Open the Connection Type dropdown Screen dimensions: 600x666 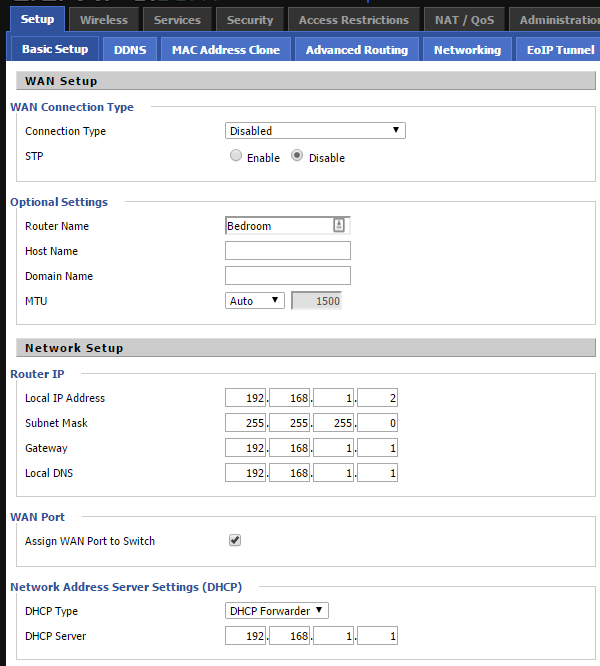[x=315, y=130]
